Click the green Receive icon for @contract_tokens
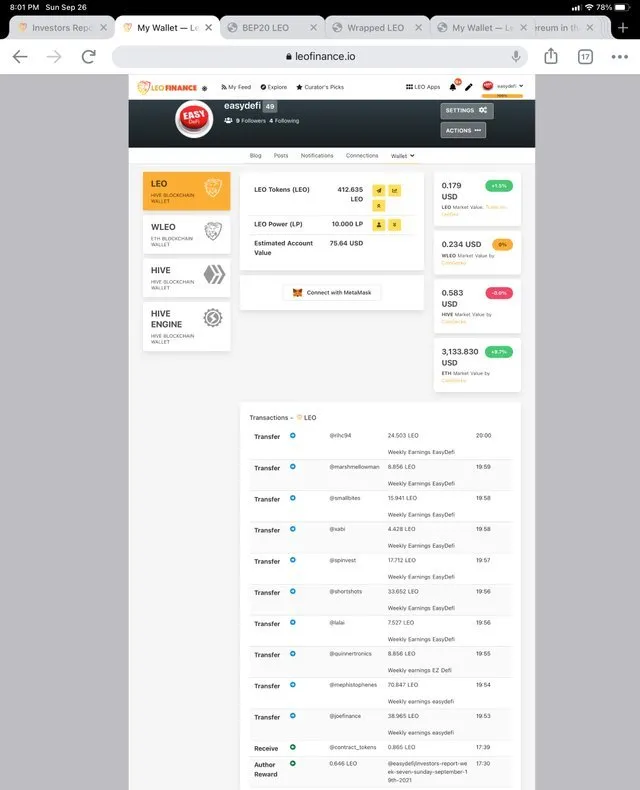 [x=292, y=747]
